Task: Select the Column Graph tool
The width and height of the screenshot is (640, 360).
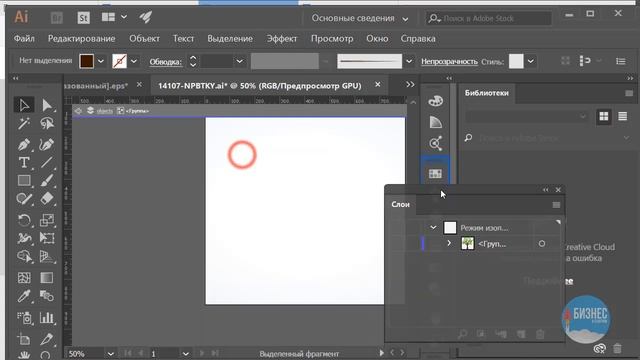Action: point(47,318)
